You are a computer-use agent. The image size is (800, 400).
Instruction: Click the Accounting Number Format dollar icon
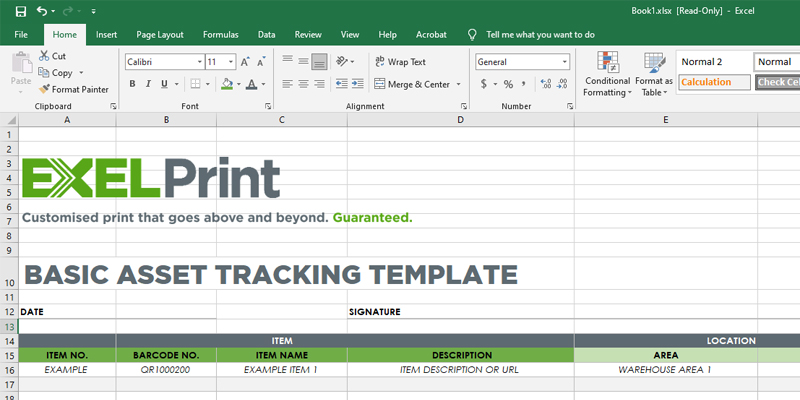click(x=484, y=84)
